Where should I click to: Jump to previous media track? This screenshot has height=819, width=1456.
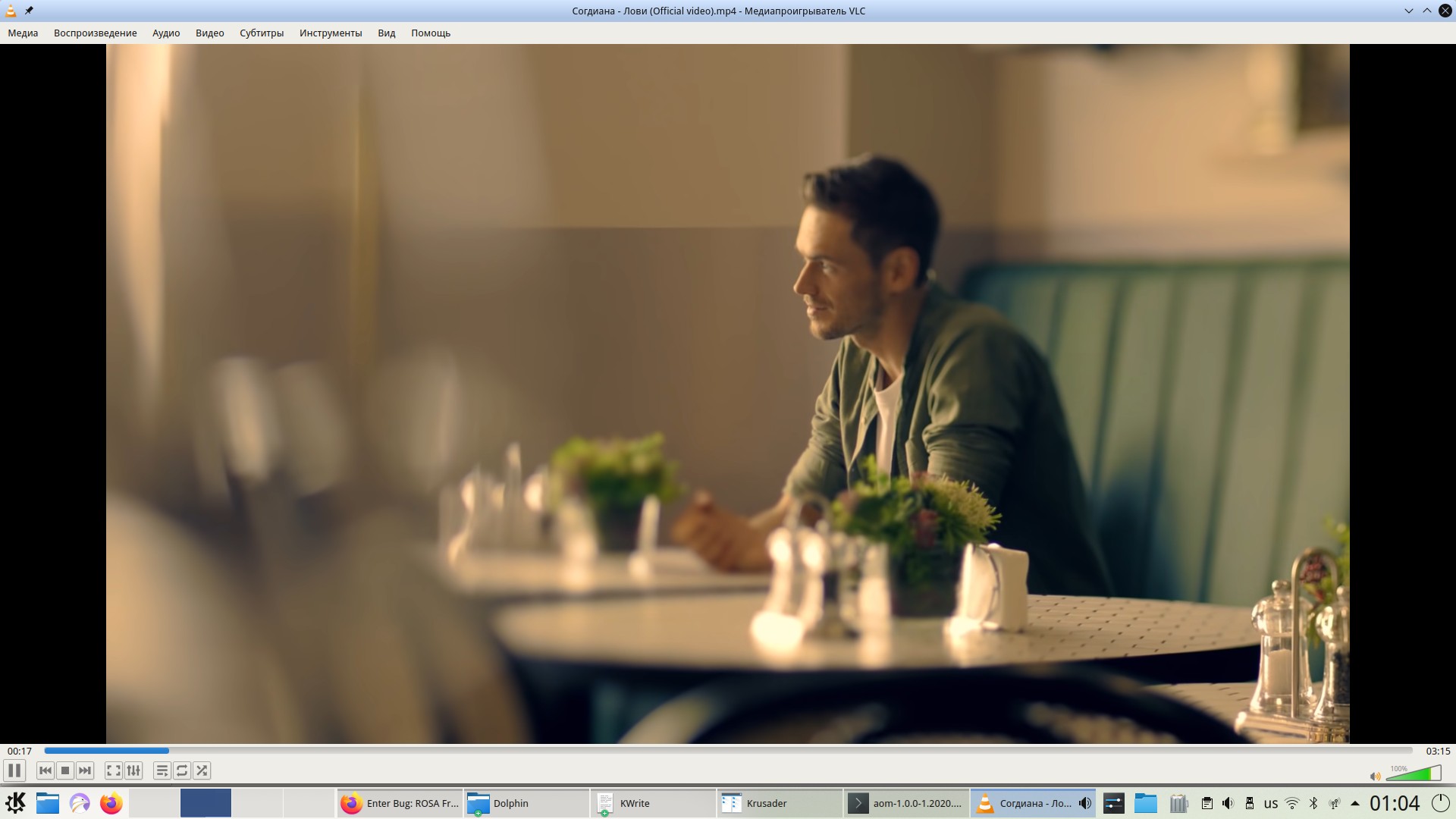(x=45, y=770)
